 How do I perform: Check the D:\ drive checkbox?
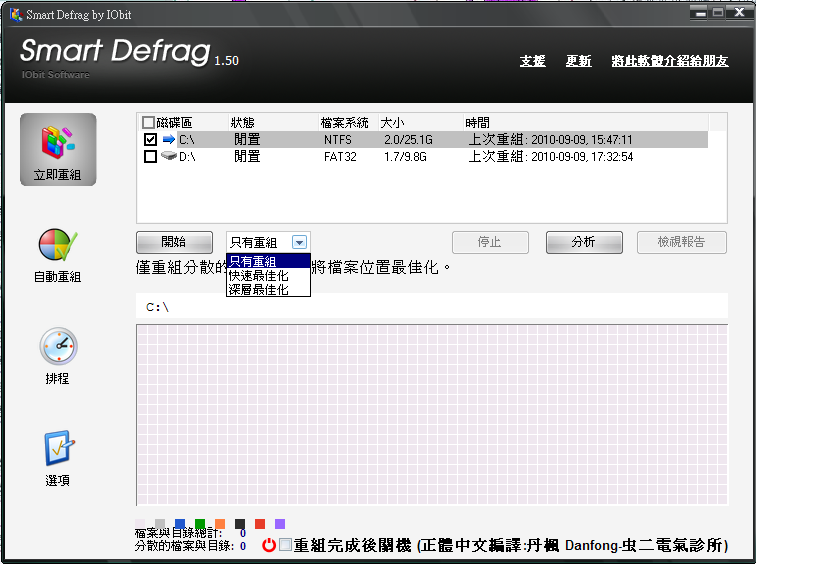coord(151,156)
